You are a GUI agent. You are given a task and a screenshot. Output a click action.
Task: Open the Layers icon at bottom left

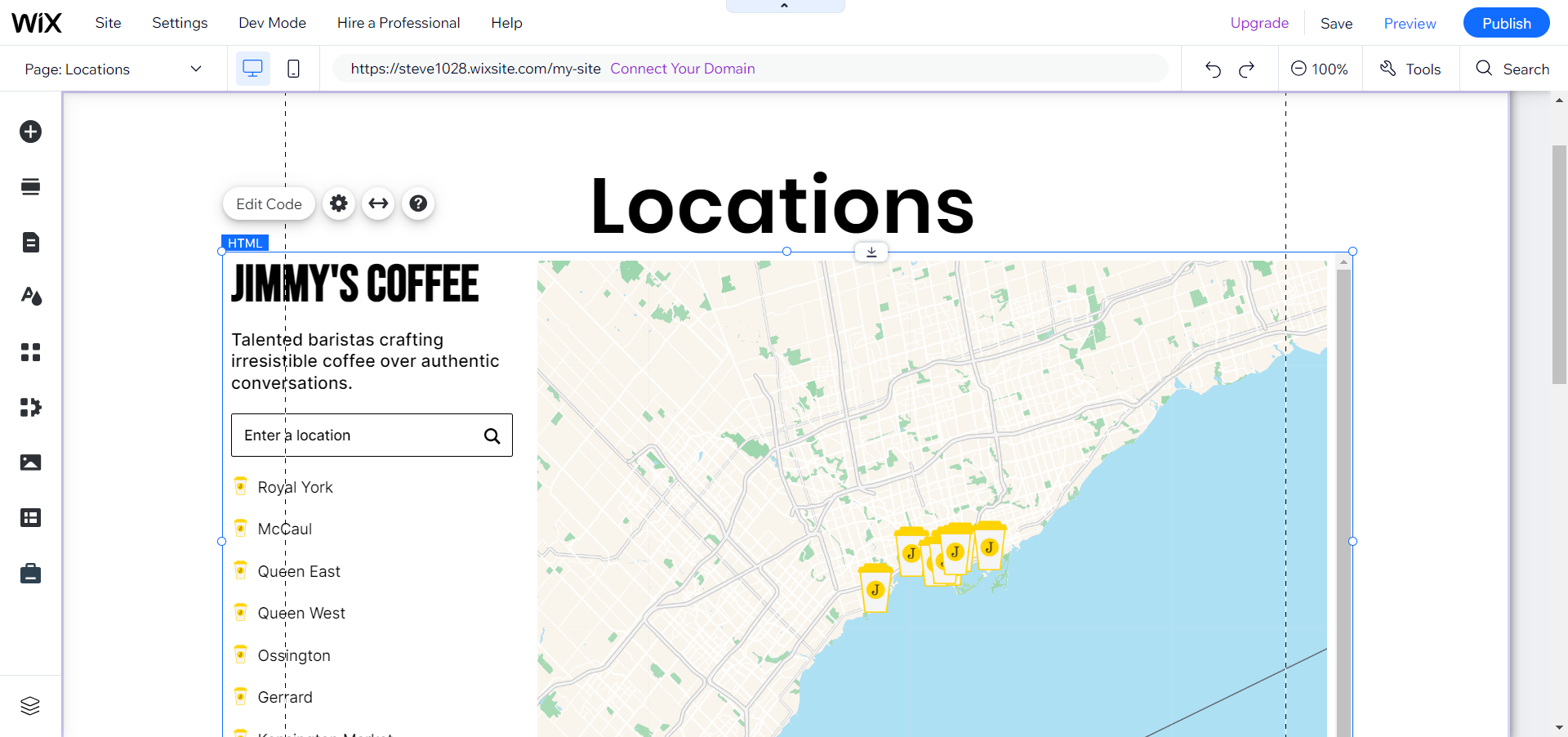(30, 705)
